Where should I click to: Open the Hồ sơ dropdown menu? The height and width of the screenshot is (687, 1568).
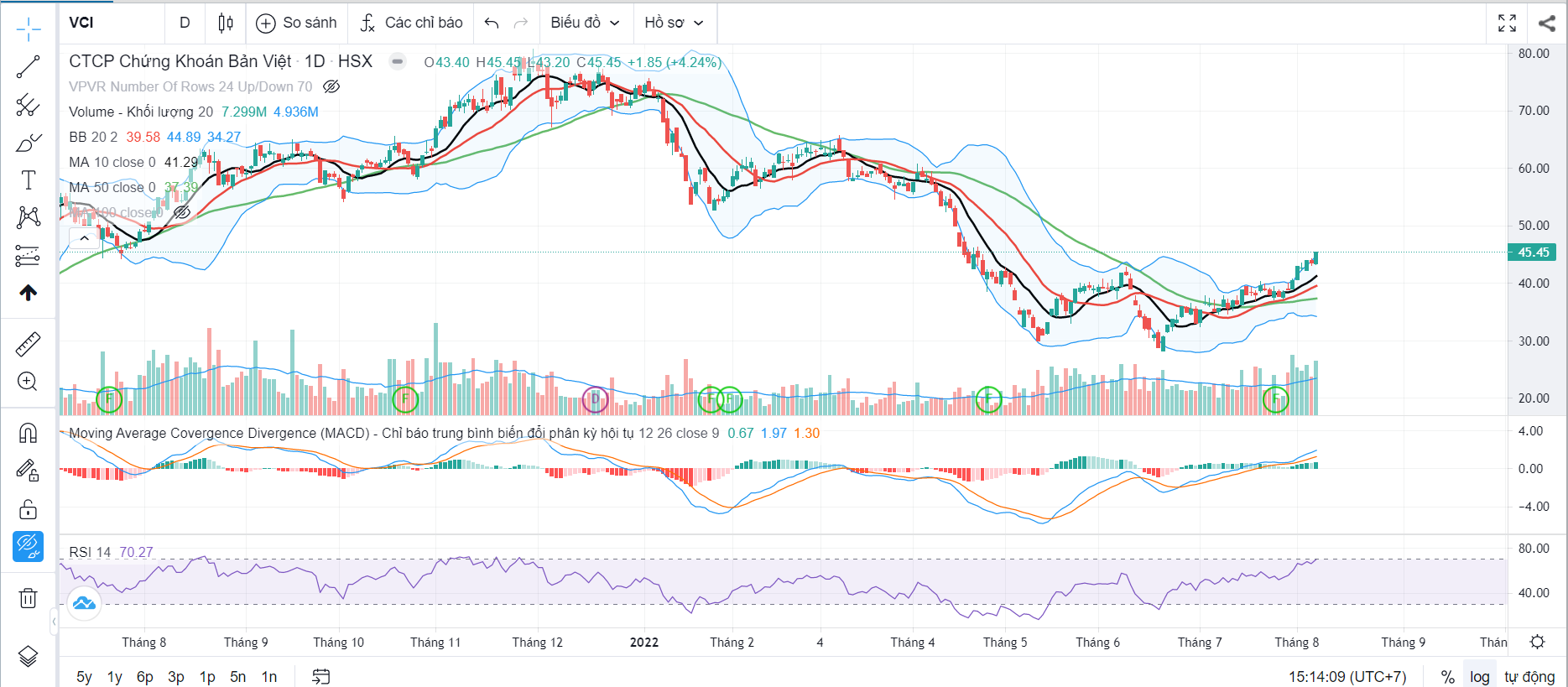click(674, 23)
